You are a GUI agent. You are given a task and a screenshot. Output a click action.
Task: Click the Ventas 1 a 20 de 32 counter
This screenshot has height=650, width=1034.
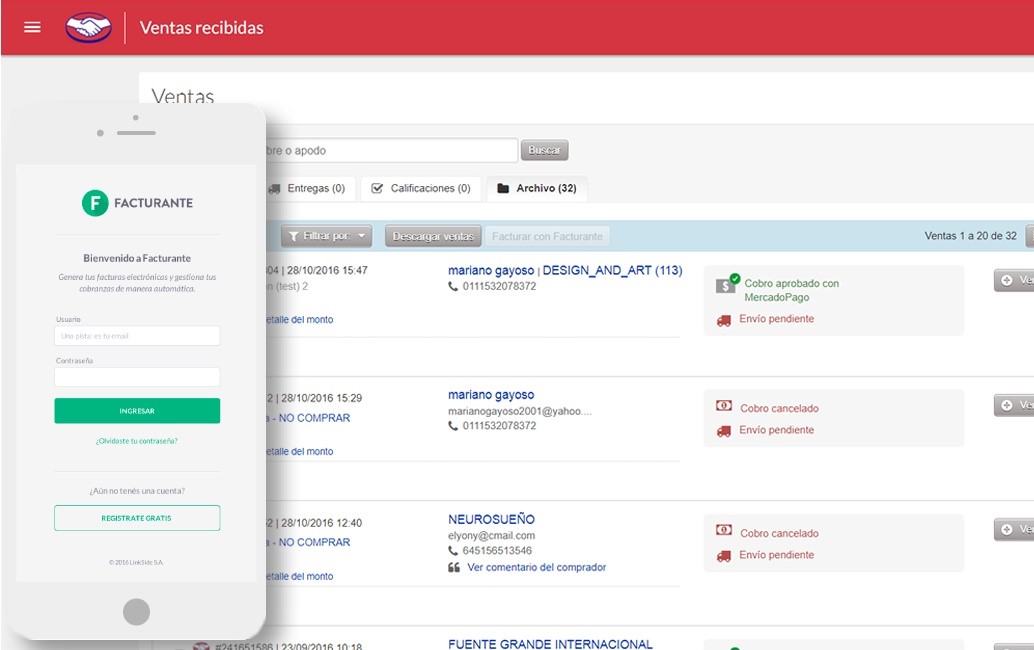tap(971, 236)
